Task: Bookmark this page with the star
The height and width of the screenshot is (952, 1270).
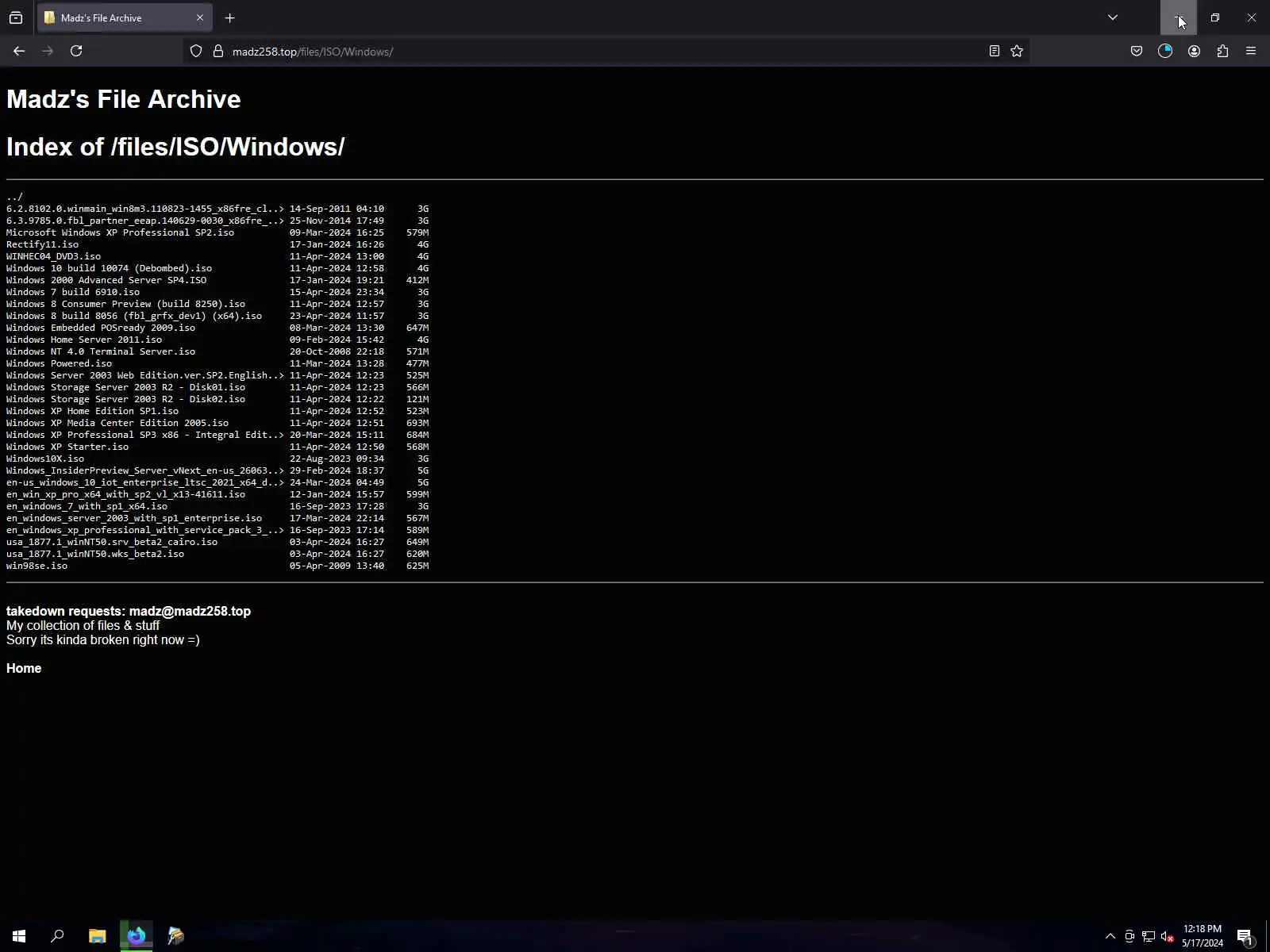Action: click(1017, 52)
